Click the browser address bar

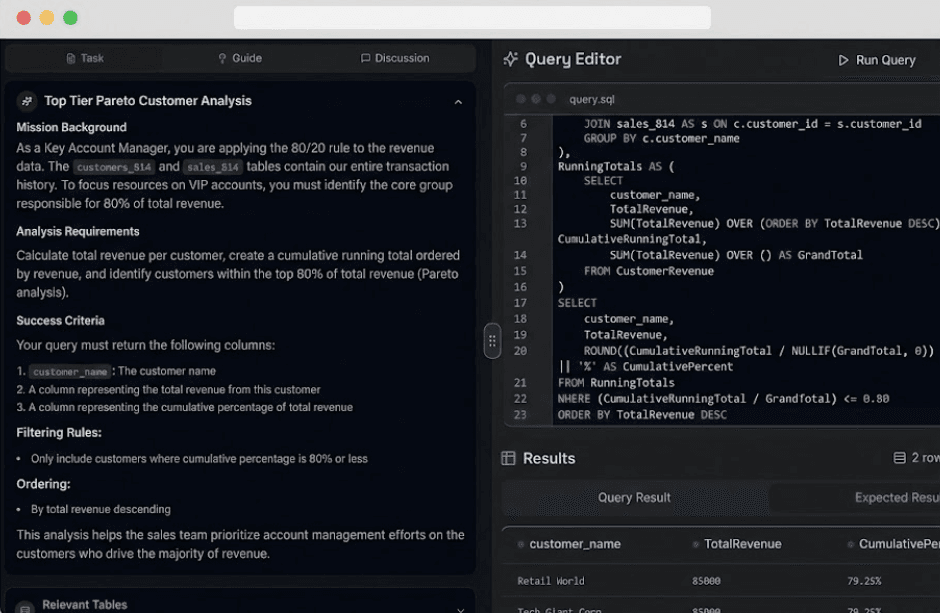(470, 16)
